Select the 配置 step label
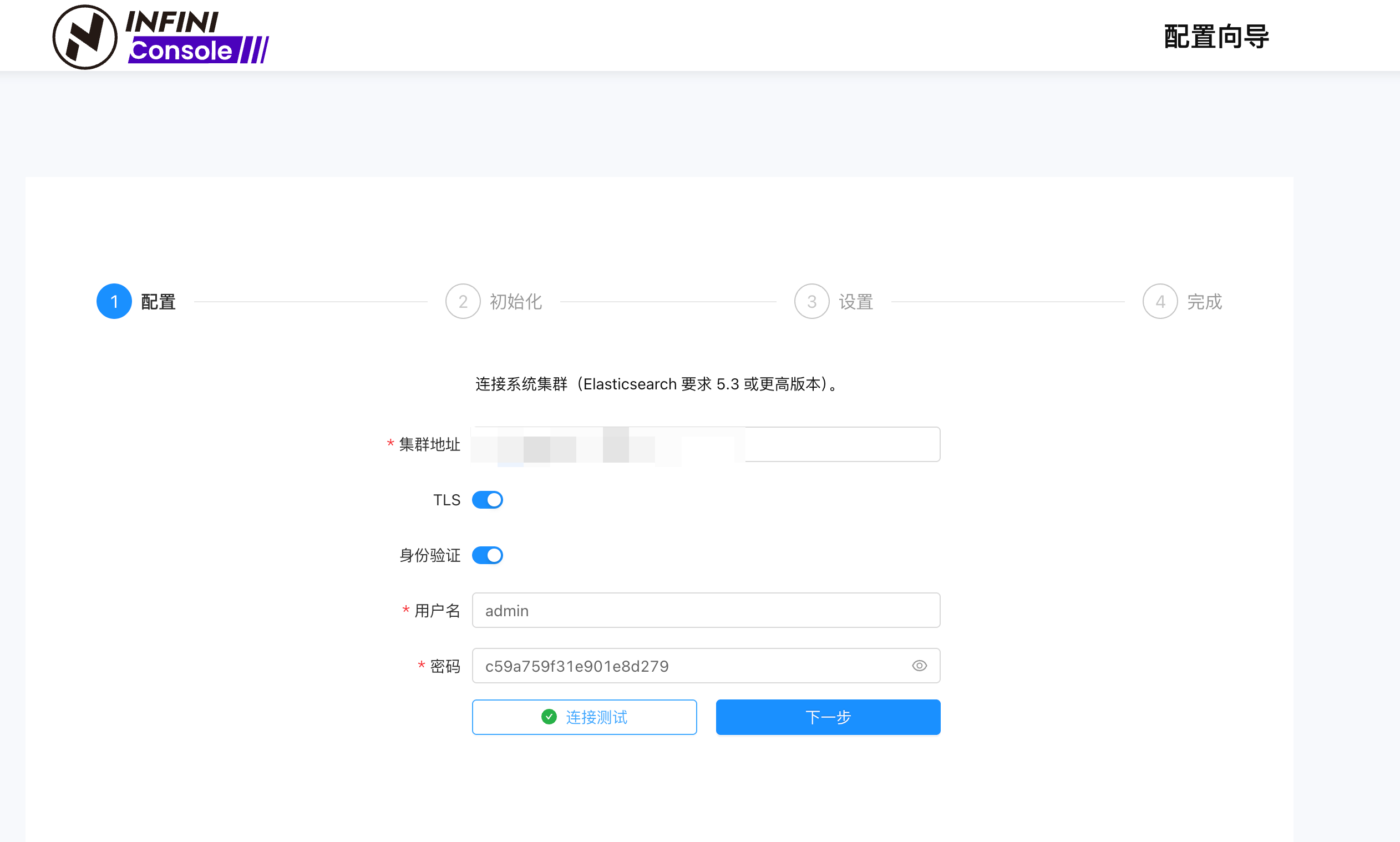The image size is (1400, 842). [158, 302]
